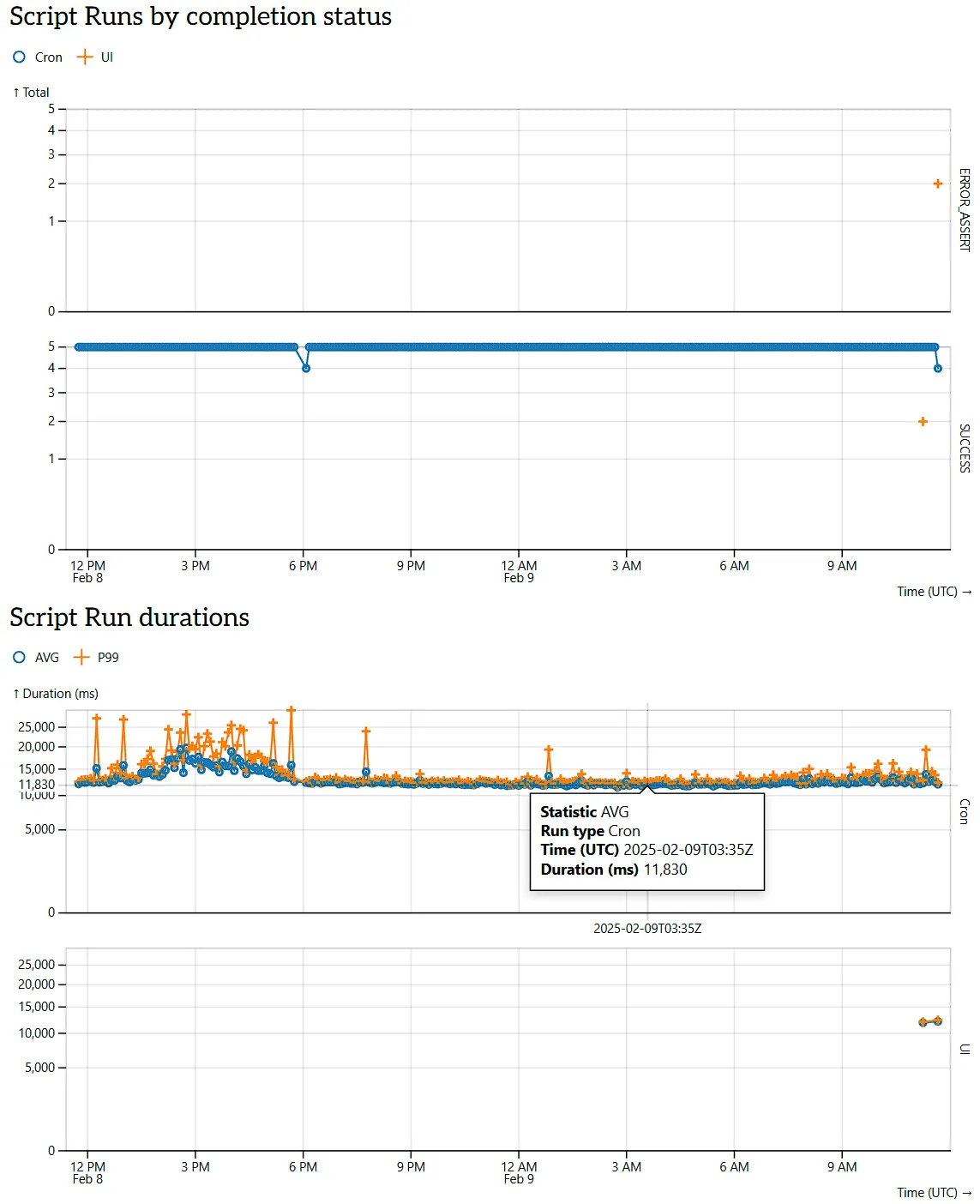Click the ERROR_ASSERT facet label
Image resolution: width=980 pixels, height=1204 pixels.
point(965,209)
